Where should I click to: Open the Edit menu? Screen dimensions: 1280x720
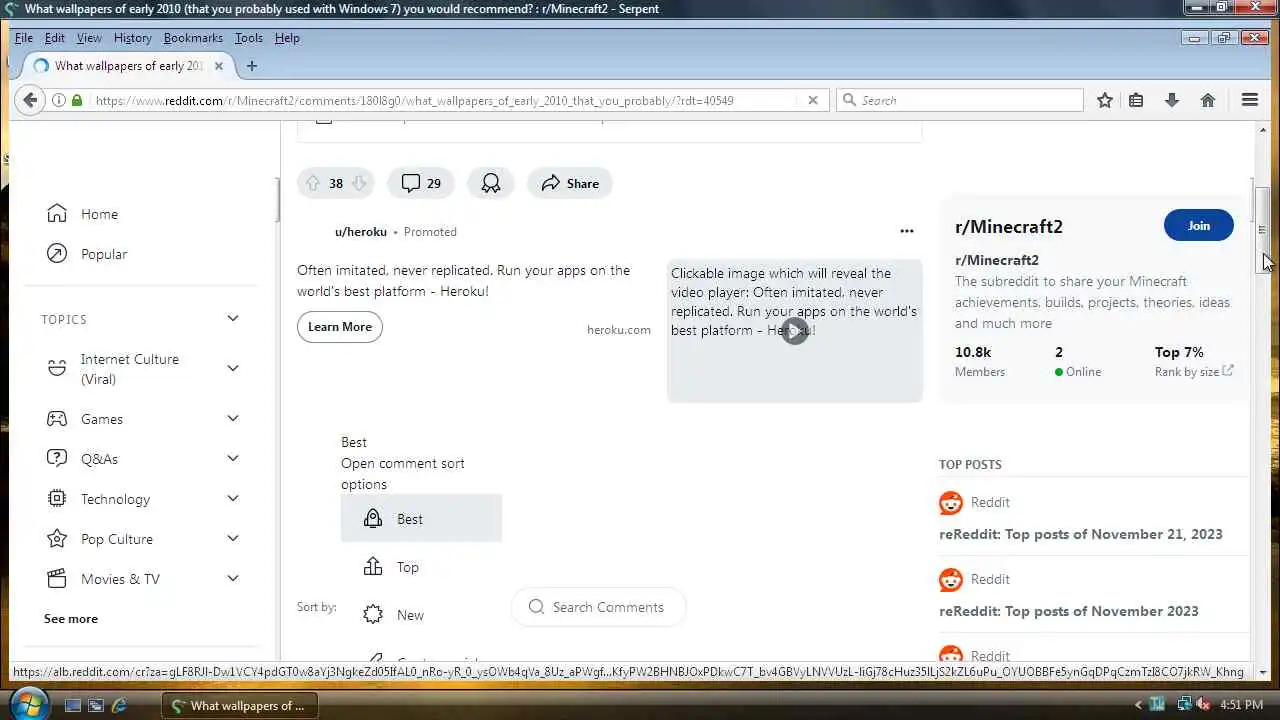(55, 38)
